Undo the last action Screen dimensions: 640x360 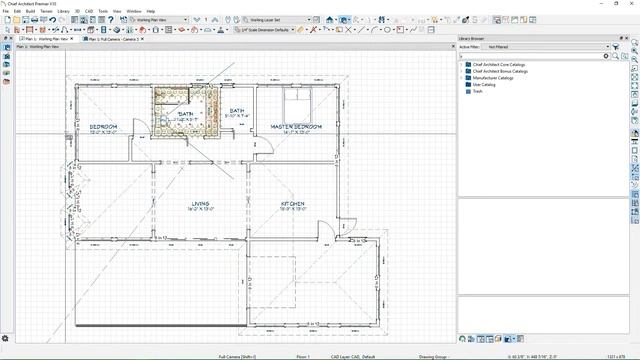coord(53,20)
